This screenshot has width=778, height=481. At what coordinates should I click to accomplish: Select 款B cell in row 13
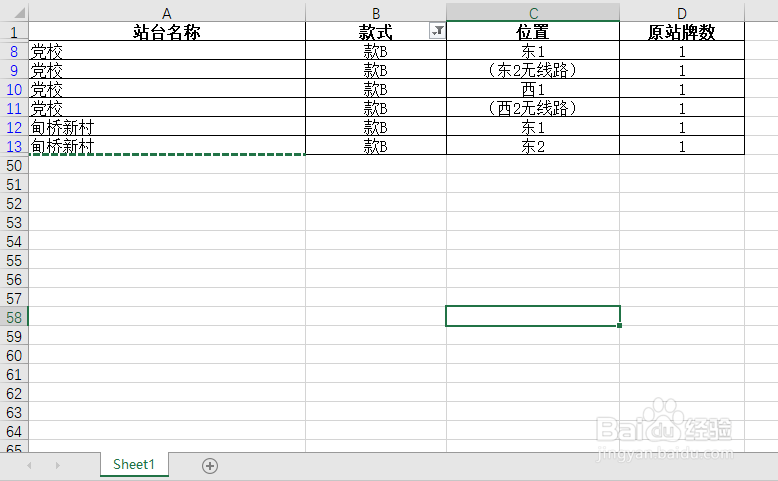coord(376,146)
